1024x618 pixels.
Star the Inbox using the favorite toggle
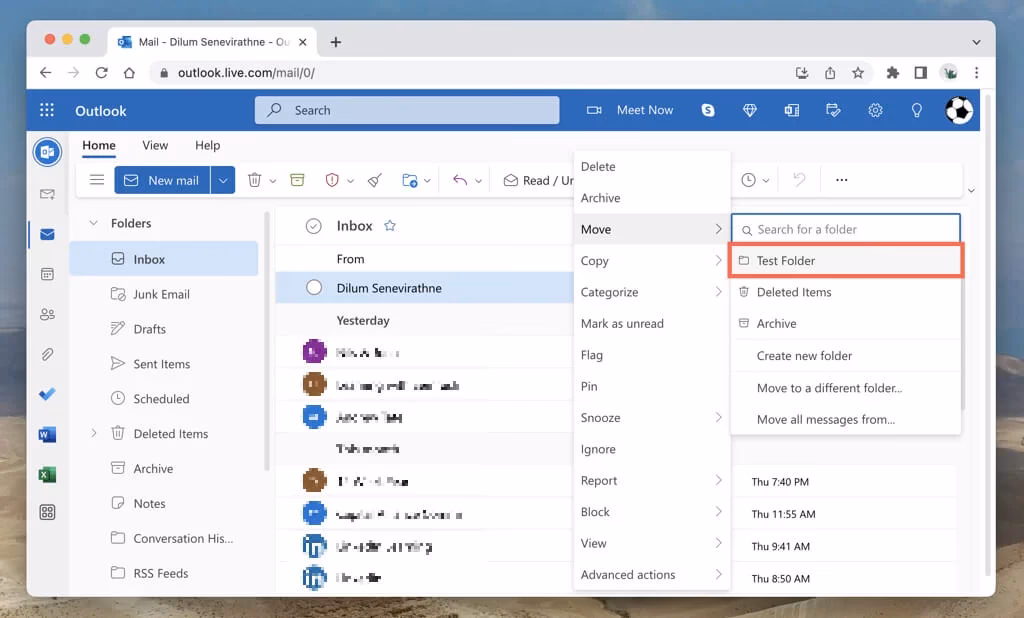coord(389,226)
